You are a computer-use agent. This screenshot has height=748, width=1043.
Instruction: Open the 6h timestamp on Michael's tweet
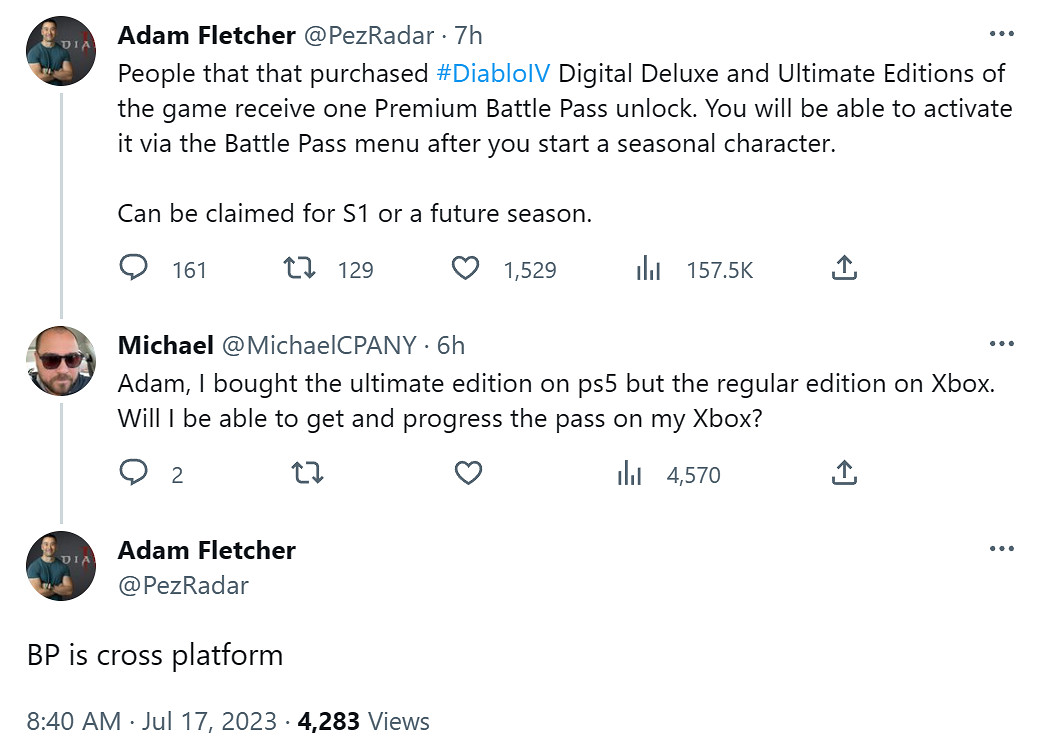451,345
